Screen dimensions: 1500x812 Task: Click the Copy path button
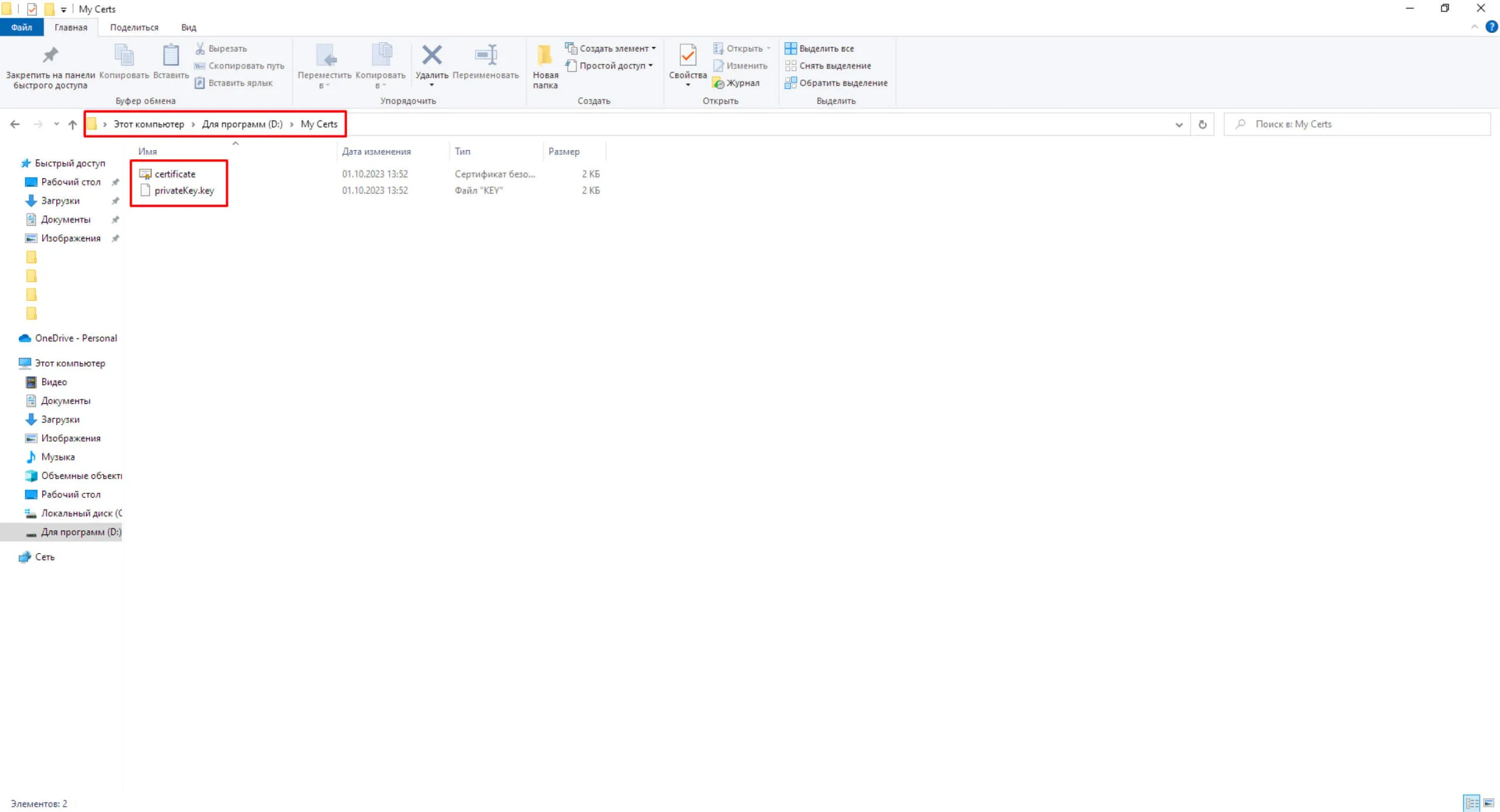click(x=239, y=66)
